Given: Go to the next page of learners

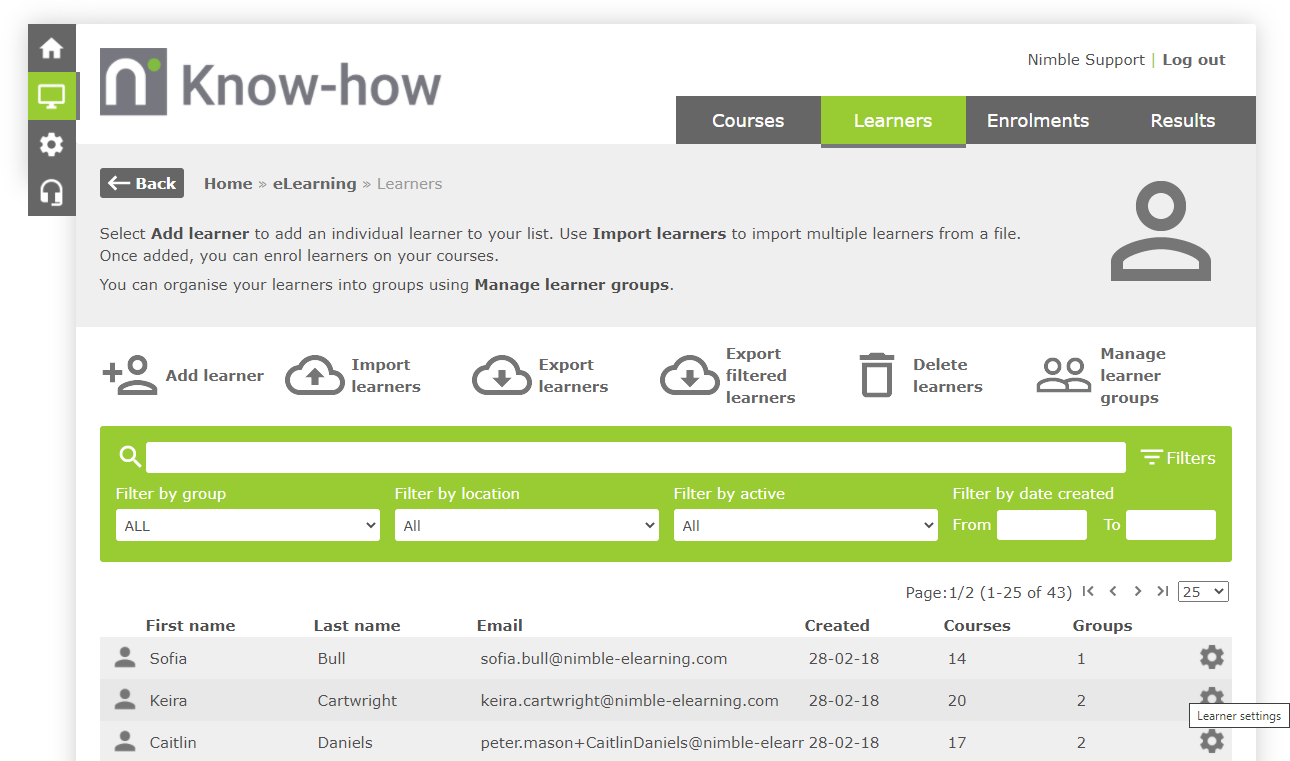Looking at the screenshot, I should (1138, 591).
